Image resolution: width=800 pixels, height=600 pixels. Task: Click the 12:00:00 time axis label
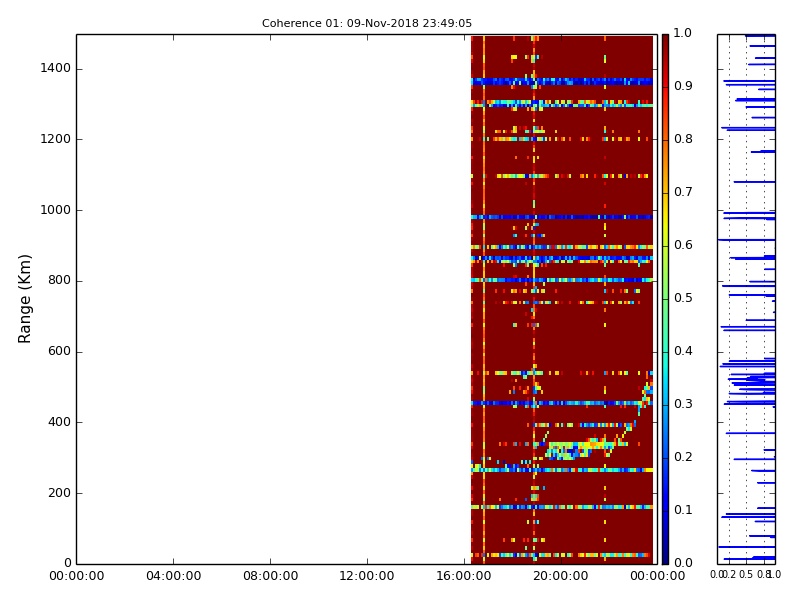click(x=367, y=576)
